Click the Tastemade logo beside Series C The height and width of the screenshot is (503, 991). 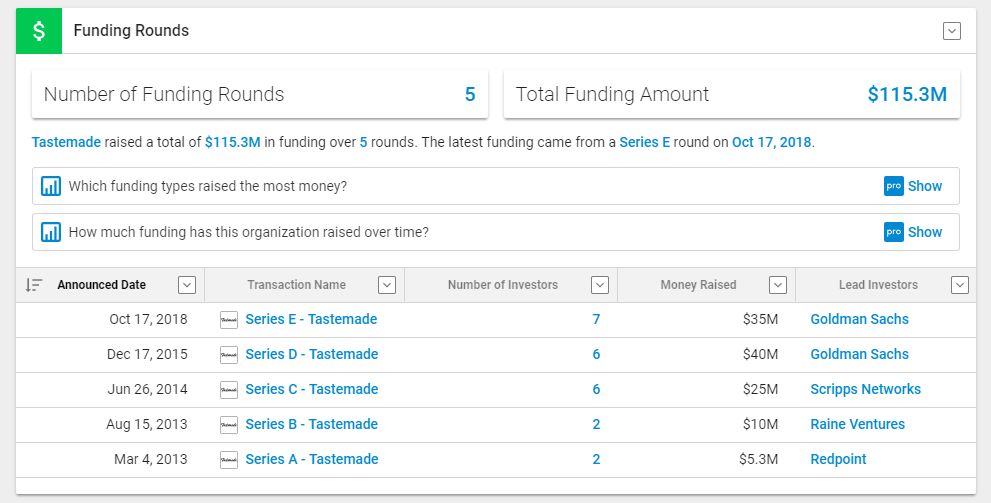pos(229,390)
